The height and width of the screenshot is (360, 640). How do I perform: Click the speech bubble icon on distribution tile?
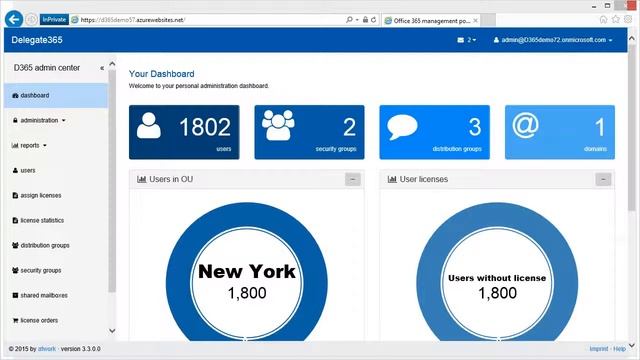402,127
